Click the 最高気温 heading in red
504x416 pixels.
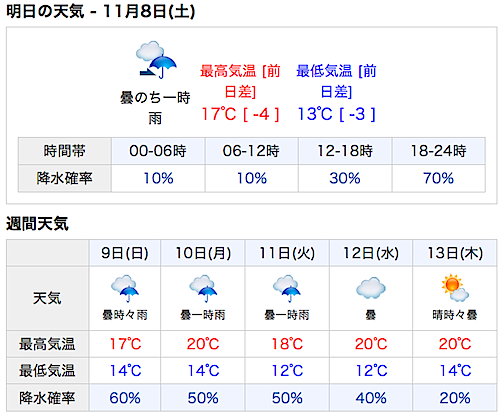pyautogui.click(x=228, y=71)
